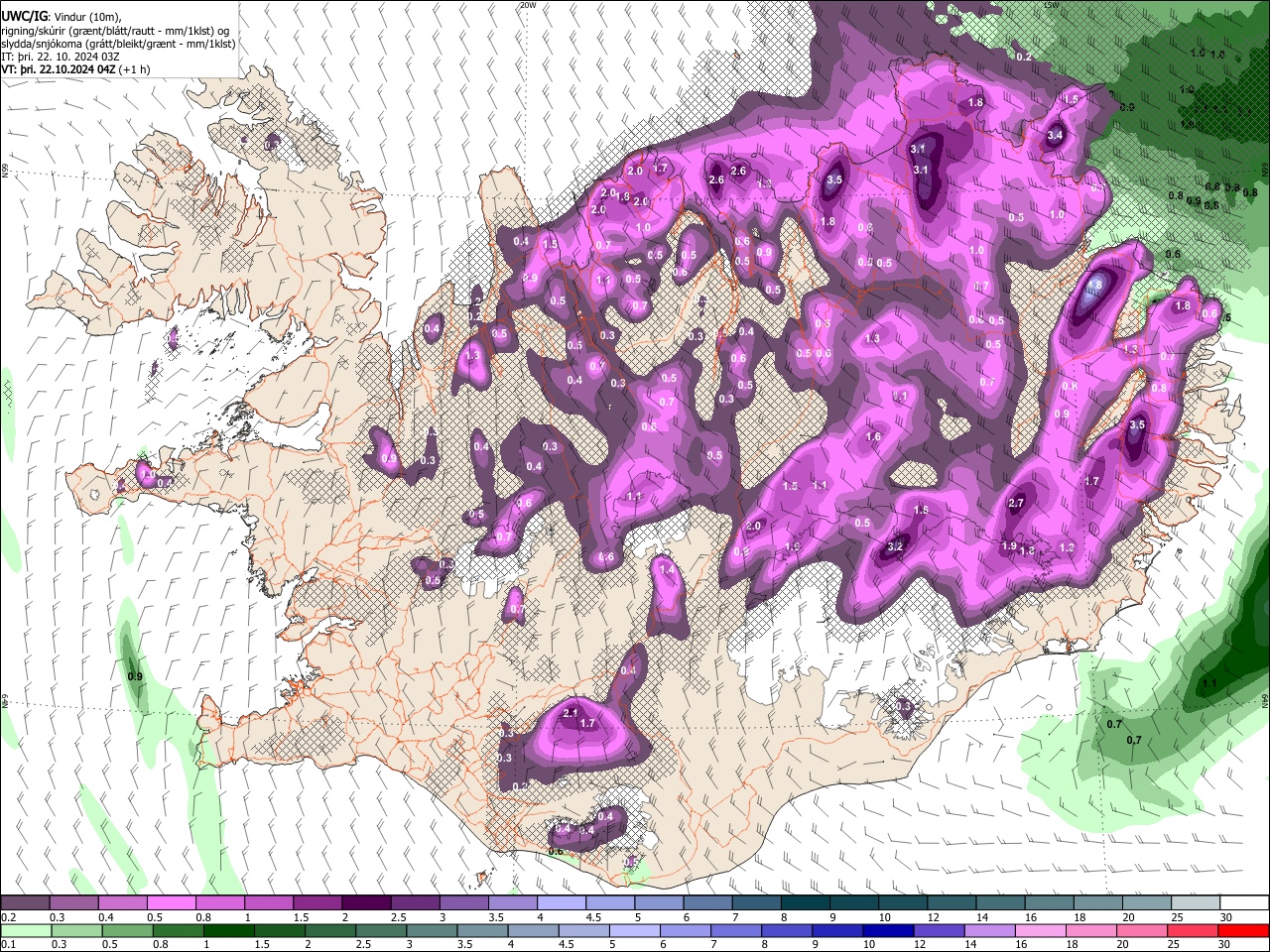The width and height of the screenshot is (1270, 952).
Task: Select the darkest purple swatch labeled 2 in snow legend
Action: (365, 903)
